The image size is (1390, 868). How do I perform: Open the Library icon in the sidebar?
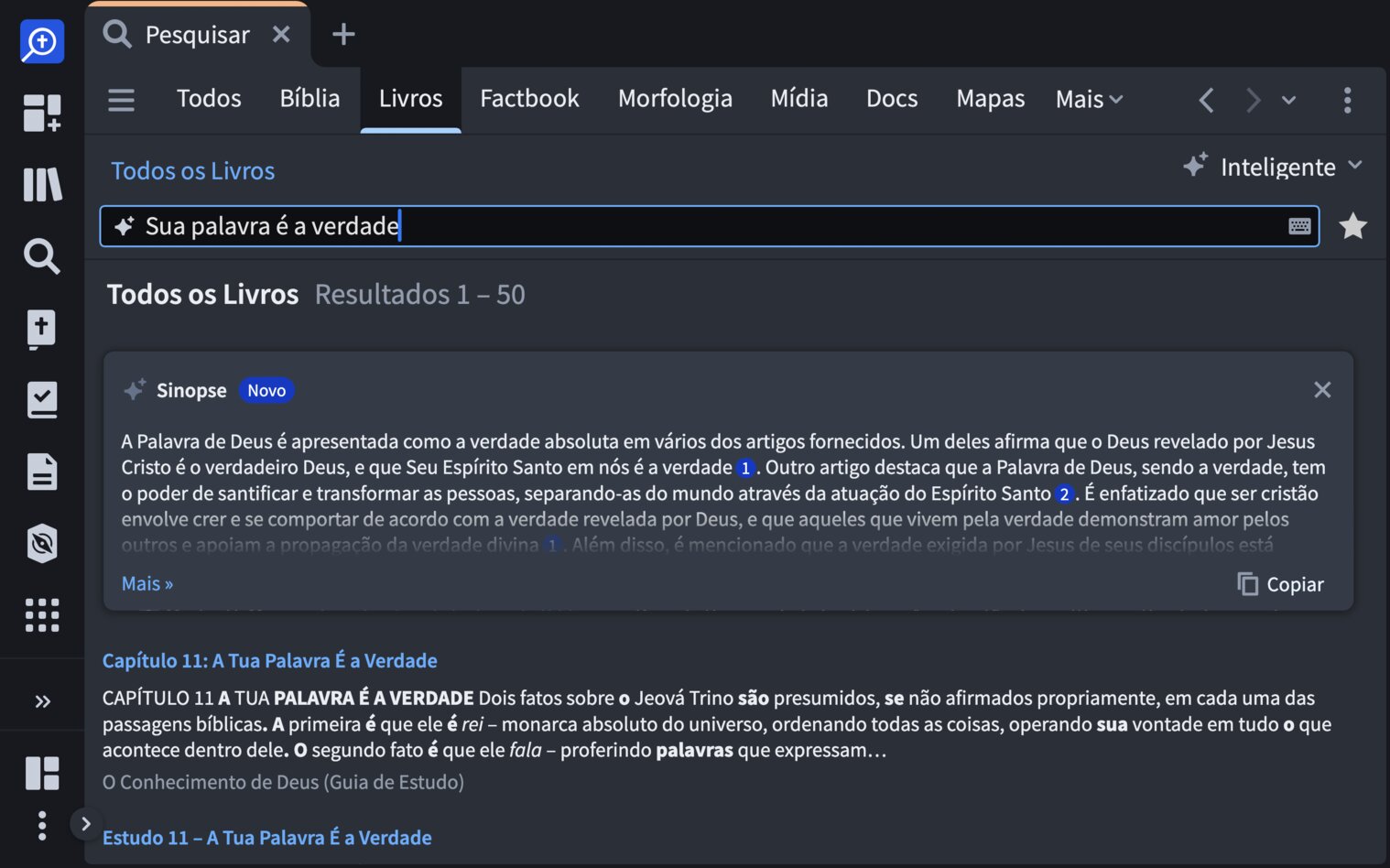pyautogui.click(x=42, y=185)
